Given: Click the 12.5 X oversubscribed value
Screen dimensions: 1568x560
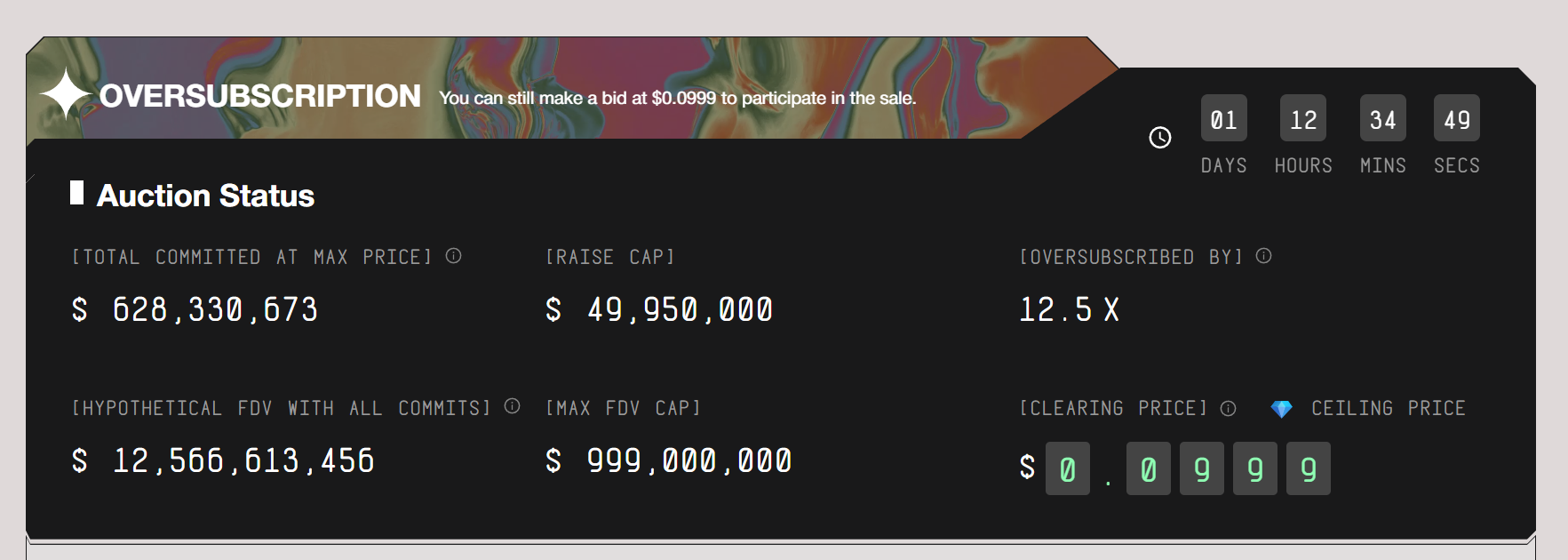Looking at the screenshot, I should [x=1069, y=309].
